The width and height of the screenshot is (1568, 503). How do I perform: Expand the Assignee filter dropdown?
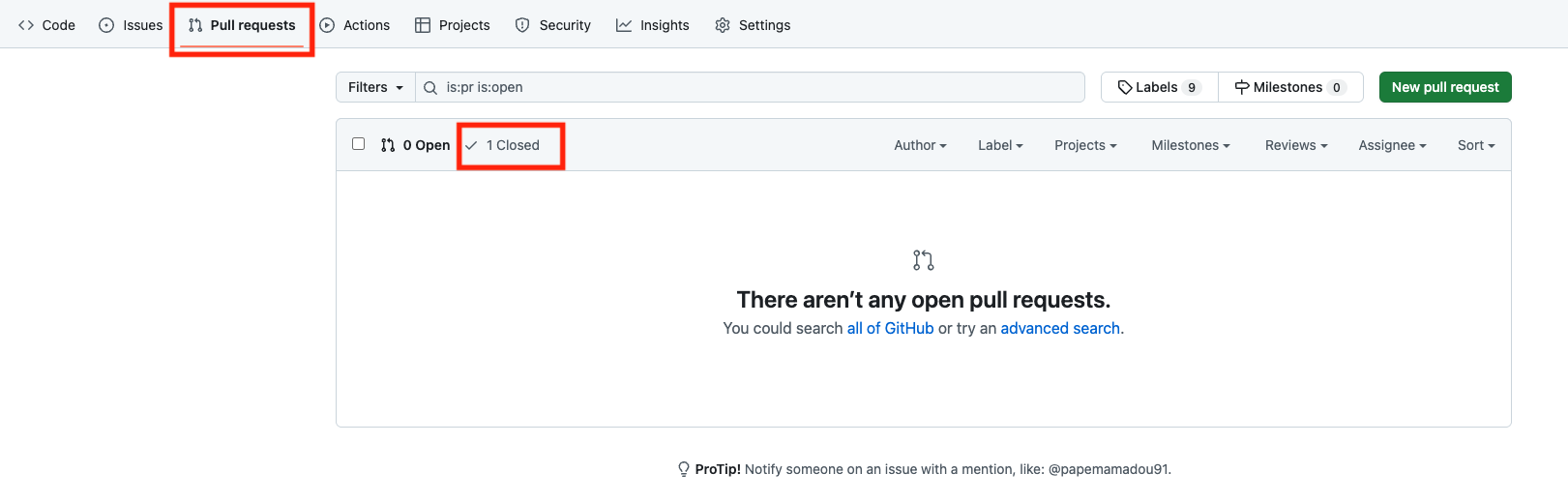1392,145
